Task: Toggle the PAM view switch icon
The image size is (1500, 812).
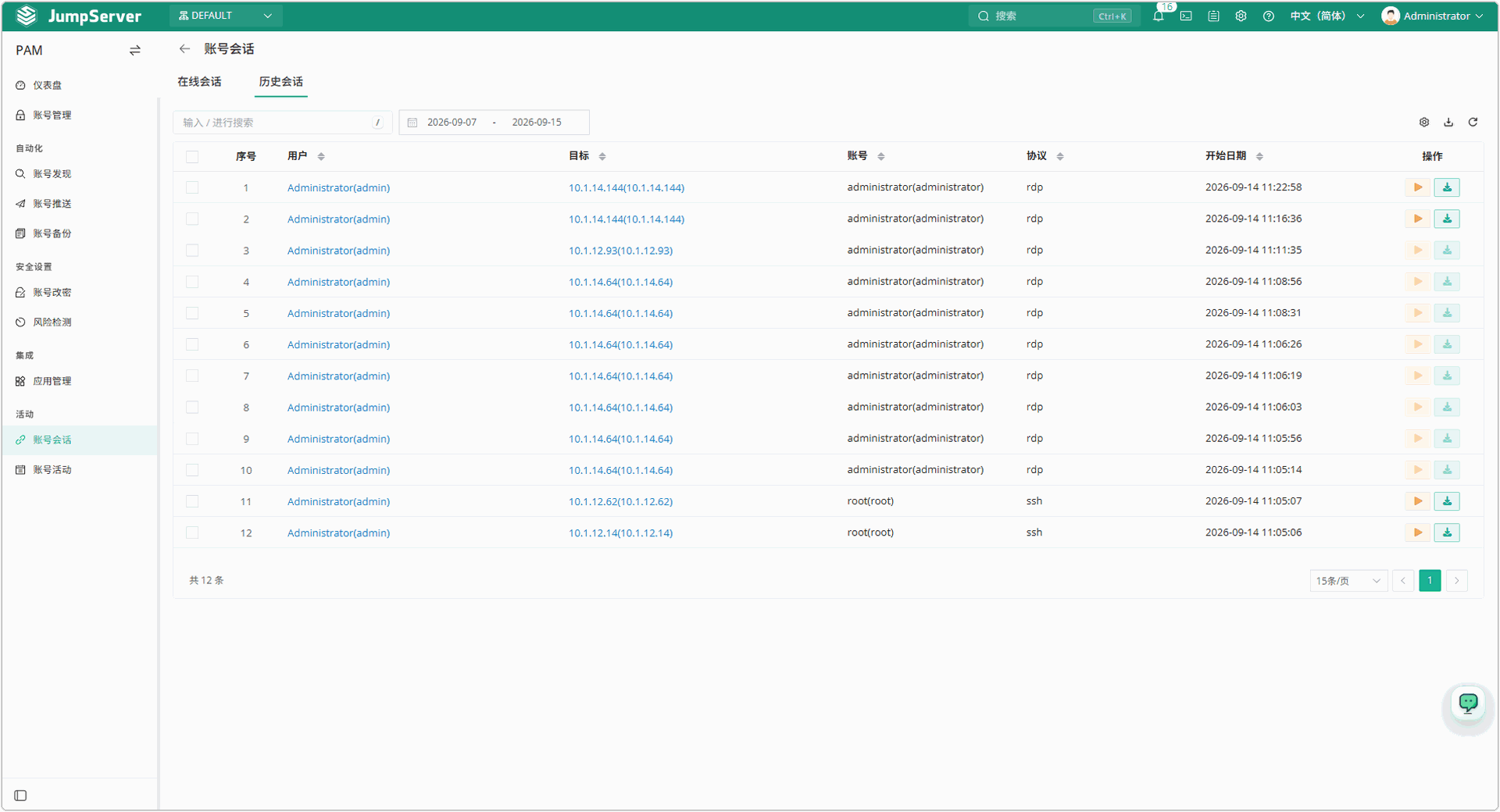Action: (135, 50)
